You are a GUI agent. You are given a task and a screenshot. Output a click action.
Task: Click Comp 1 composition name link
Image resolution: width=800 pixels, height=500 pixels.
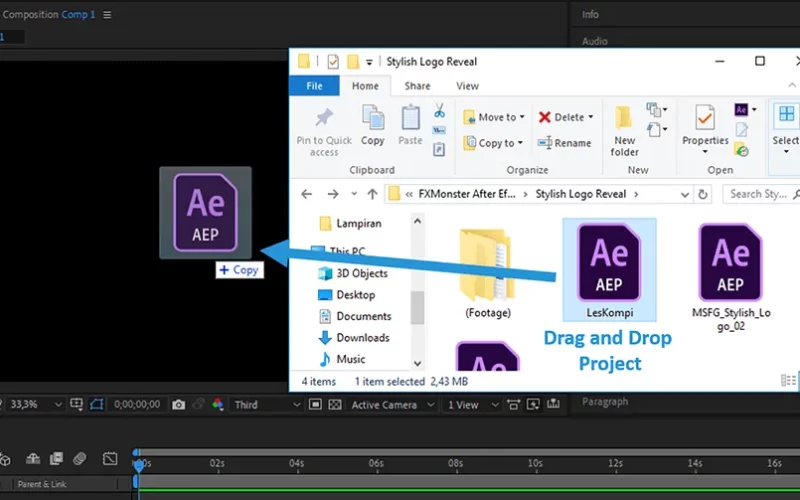(78, 14)
